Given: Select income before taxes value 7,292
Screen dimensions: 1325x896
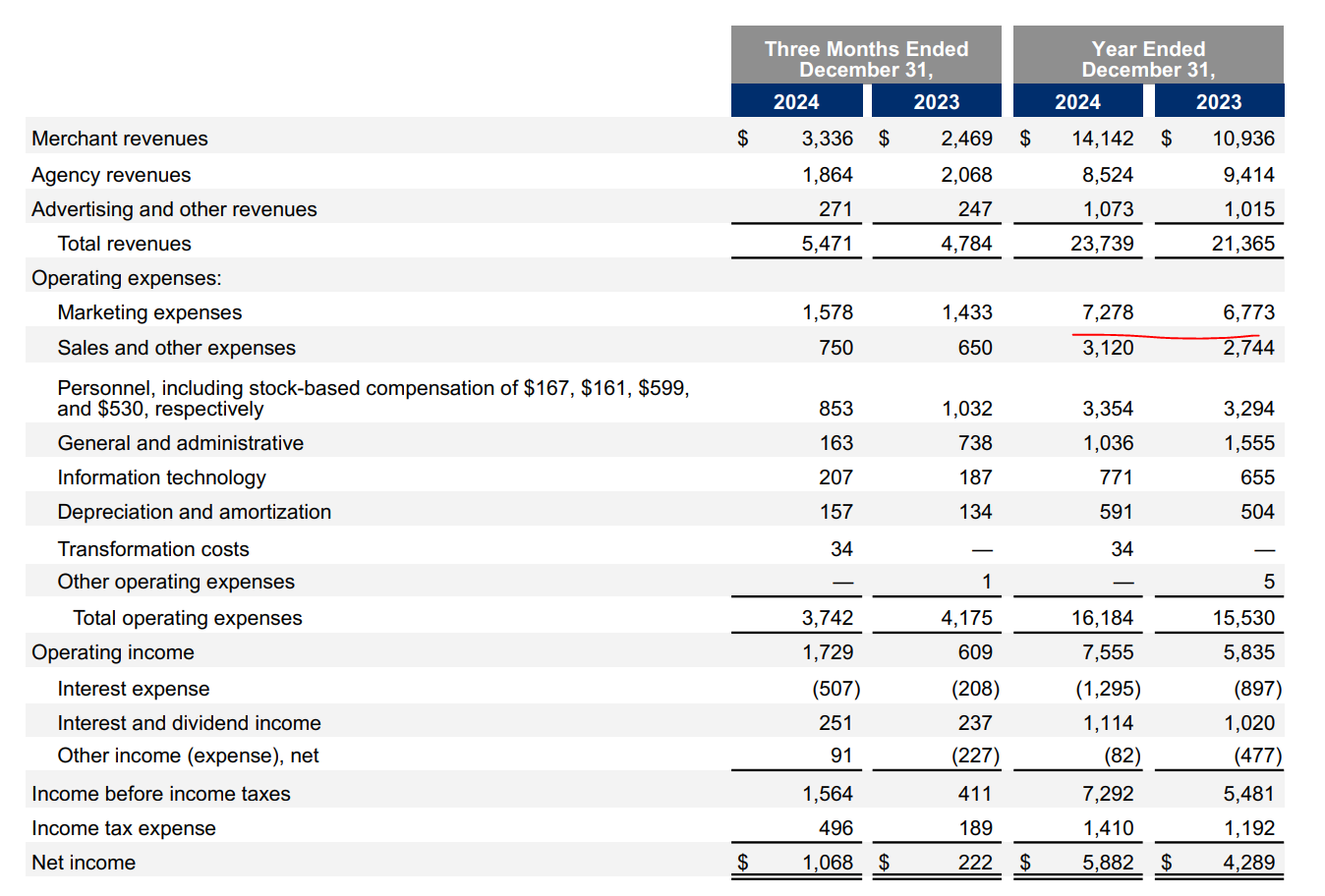Looking at the screenshot, I should pos(1108,794).
